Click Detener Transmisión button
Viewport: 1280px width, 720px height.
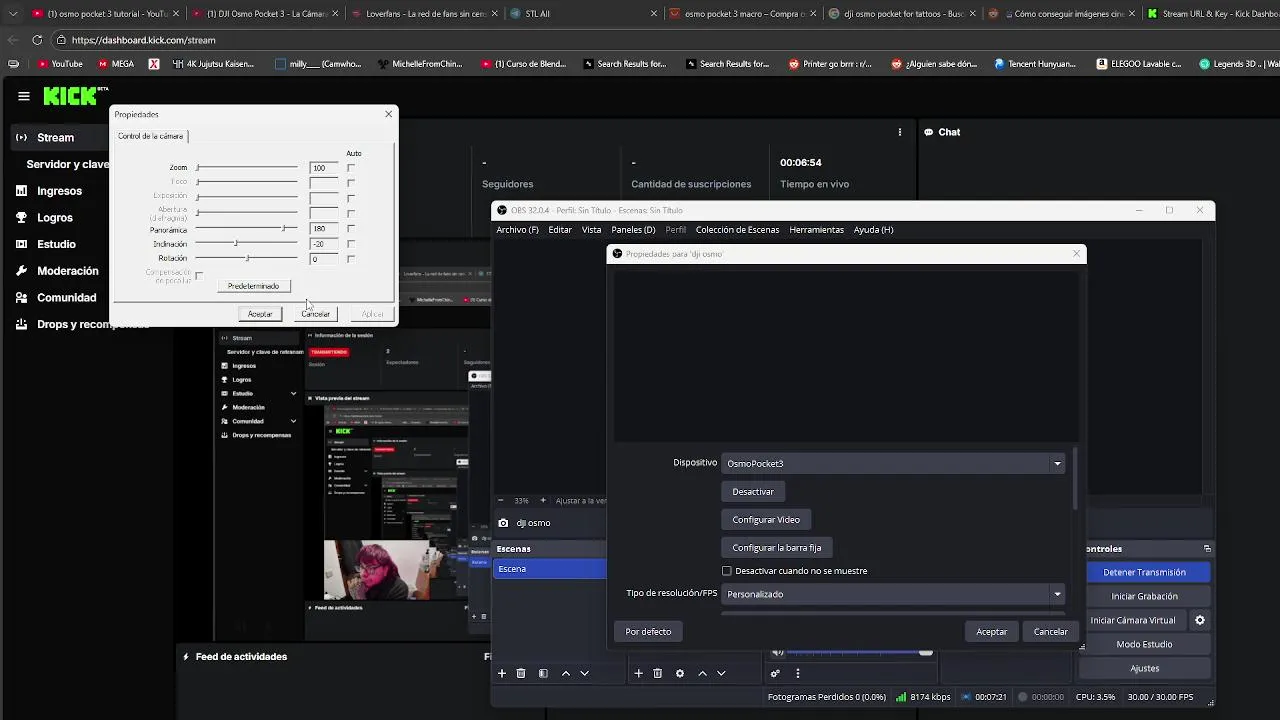pyautogui.click(x=1144, y=572)
